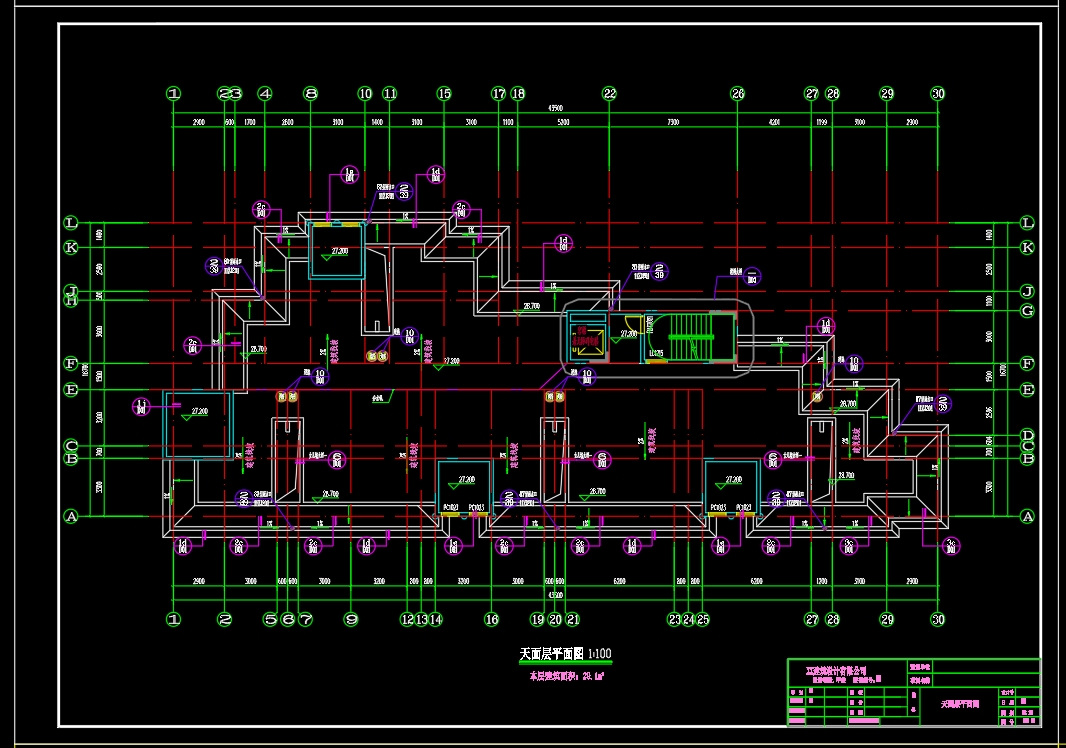The height and width of the screenshot is (748, 1066).
Task: Select the 7300 dimension text
Action: [673, 122]
